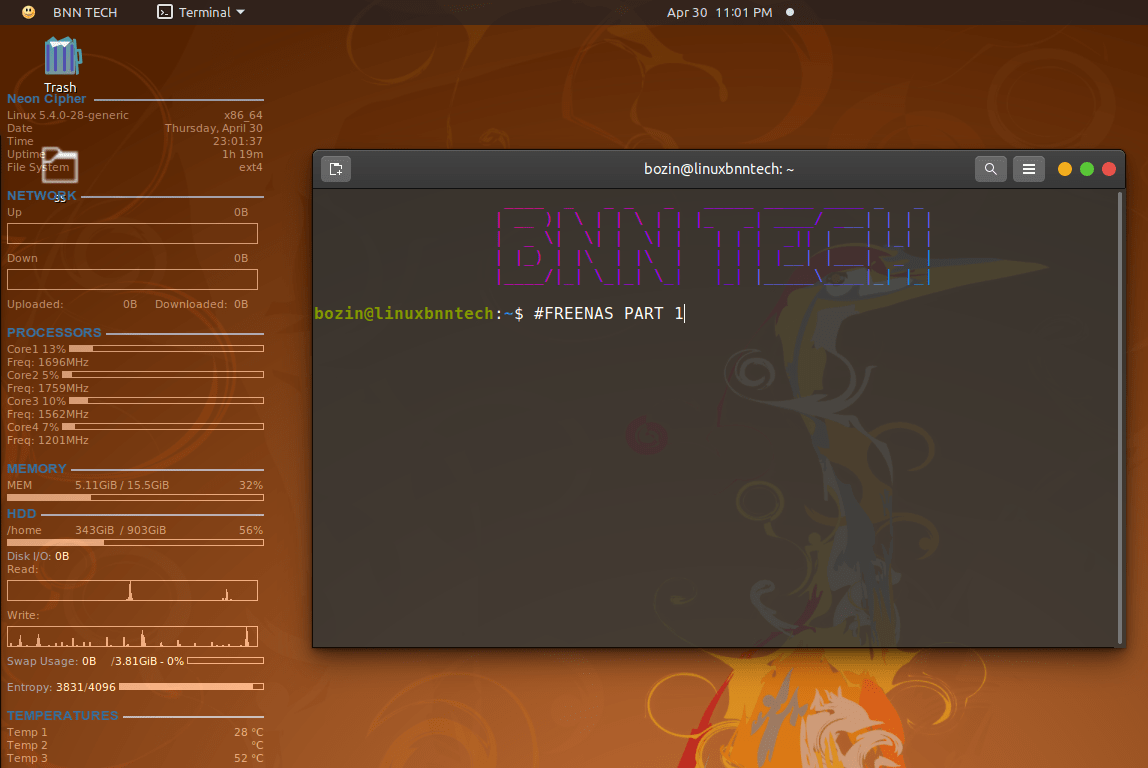
Task: Minimize the terminal with the yellow window button
Action: pos(1064,169)
